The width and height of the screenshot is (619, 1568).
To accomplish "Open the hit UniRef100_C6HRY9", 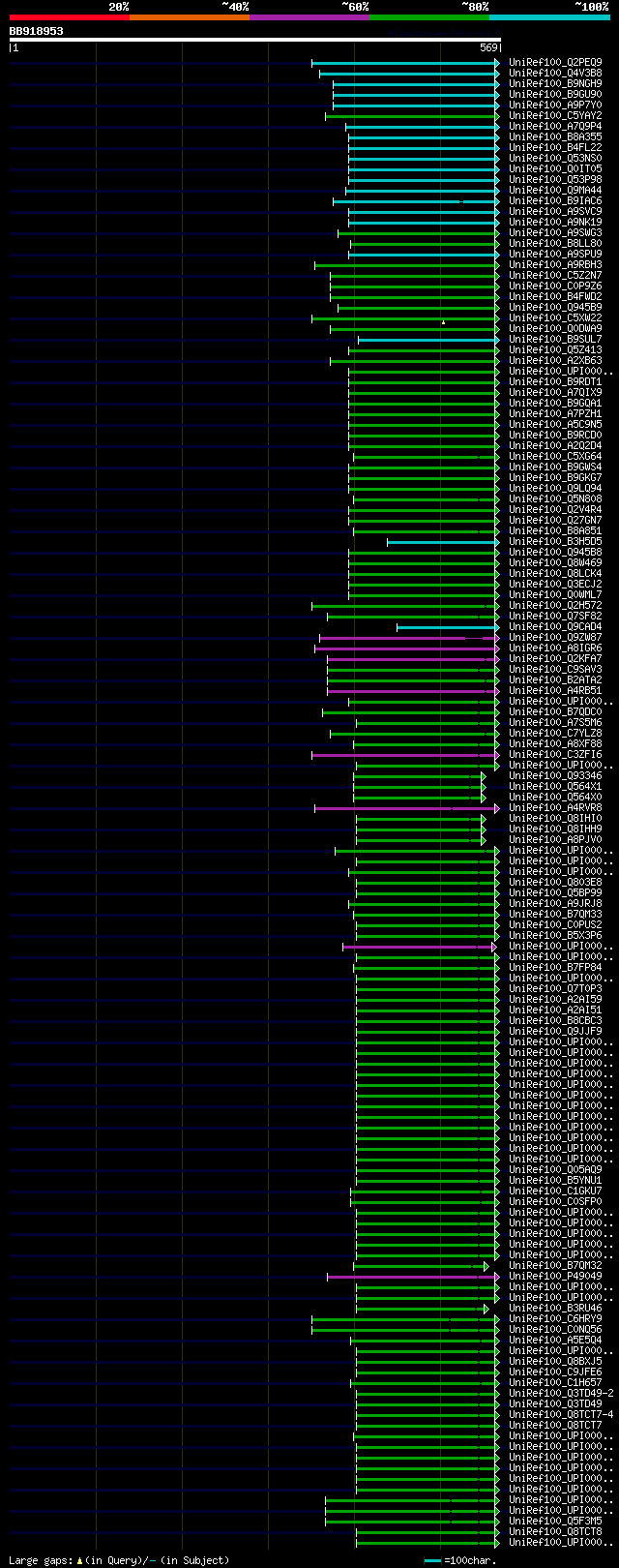I will tap(555, 1318).
